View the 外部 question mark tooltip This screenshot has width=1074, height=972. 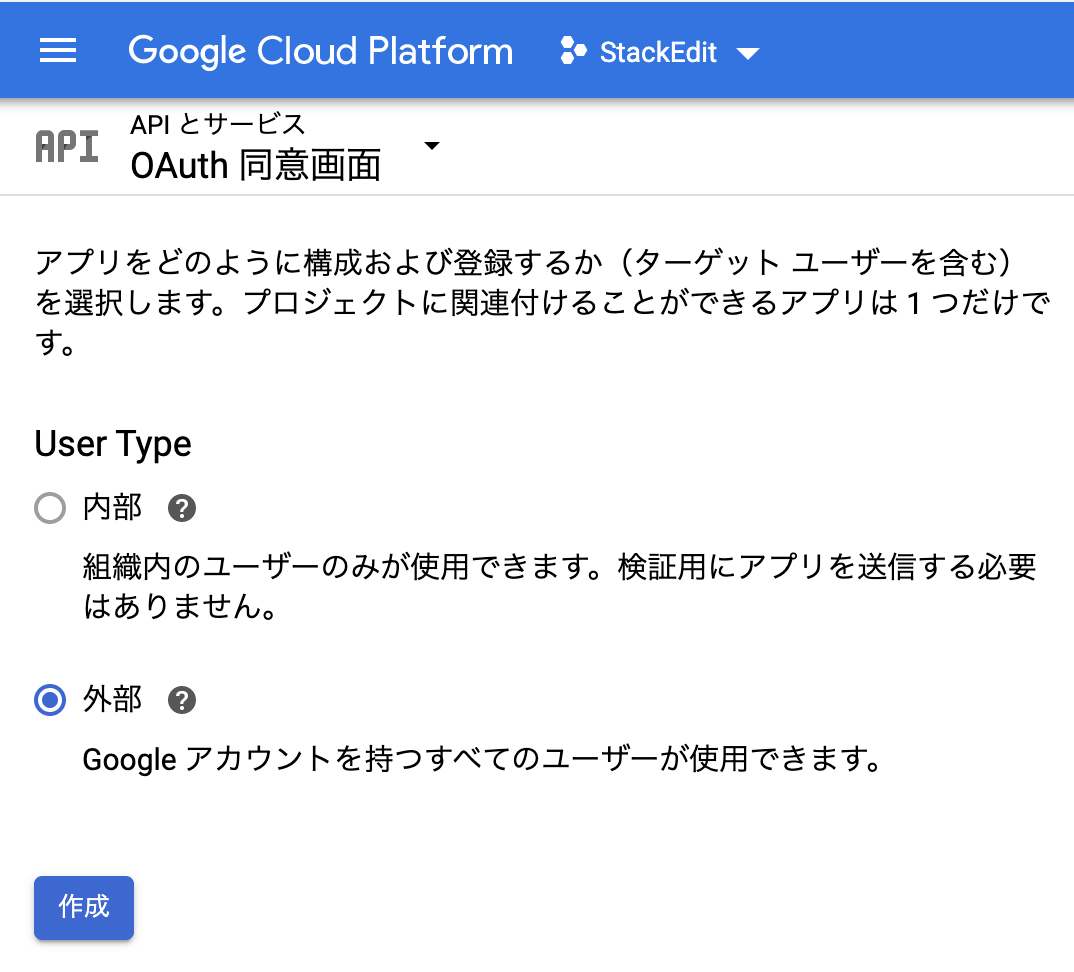pos(181,700)
